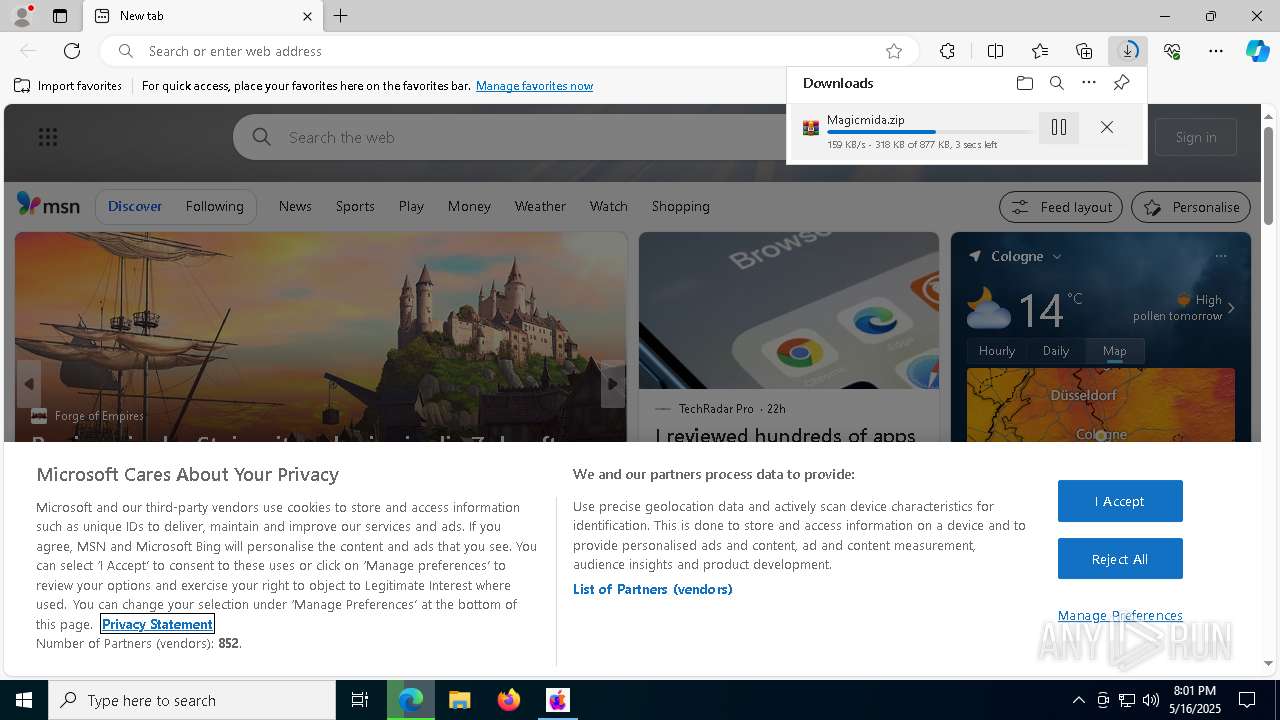Image resolution: width=1280 pixels, height=720 pixels.
Task: Open the browser profile icon
Action: 21,16
